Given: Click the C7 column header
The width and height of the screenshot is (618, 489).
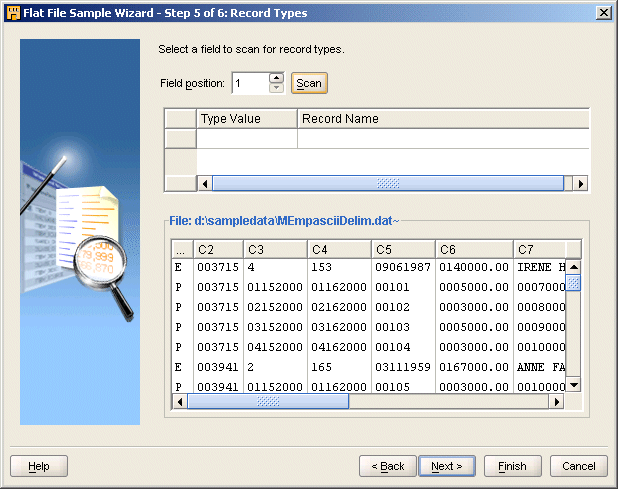Looking at the screenshot, I should click(x=540, y=249).
